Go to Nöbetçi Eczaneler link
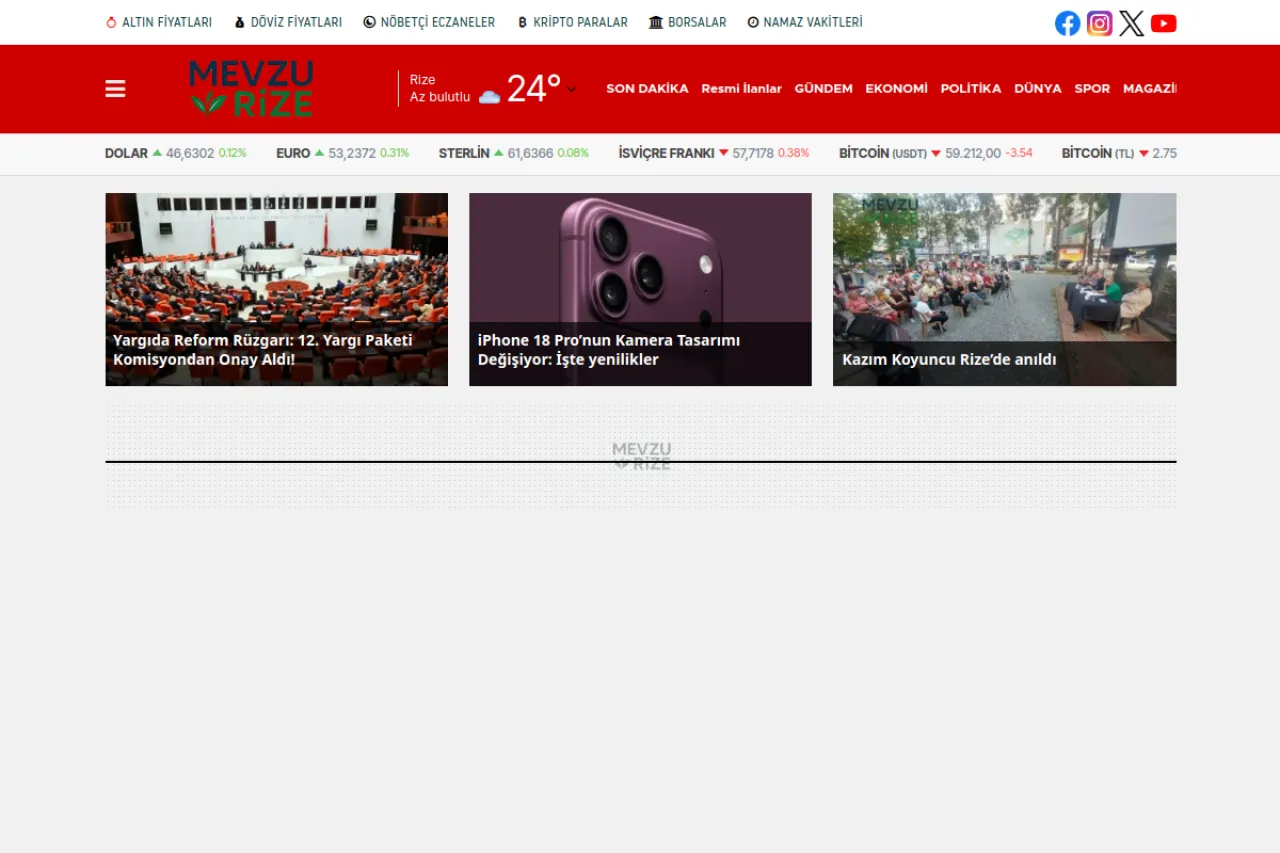Viewport: 1280px width, 853px height. [x=438, y=22]
